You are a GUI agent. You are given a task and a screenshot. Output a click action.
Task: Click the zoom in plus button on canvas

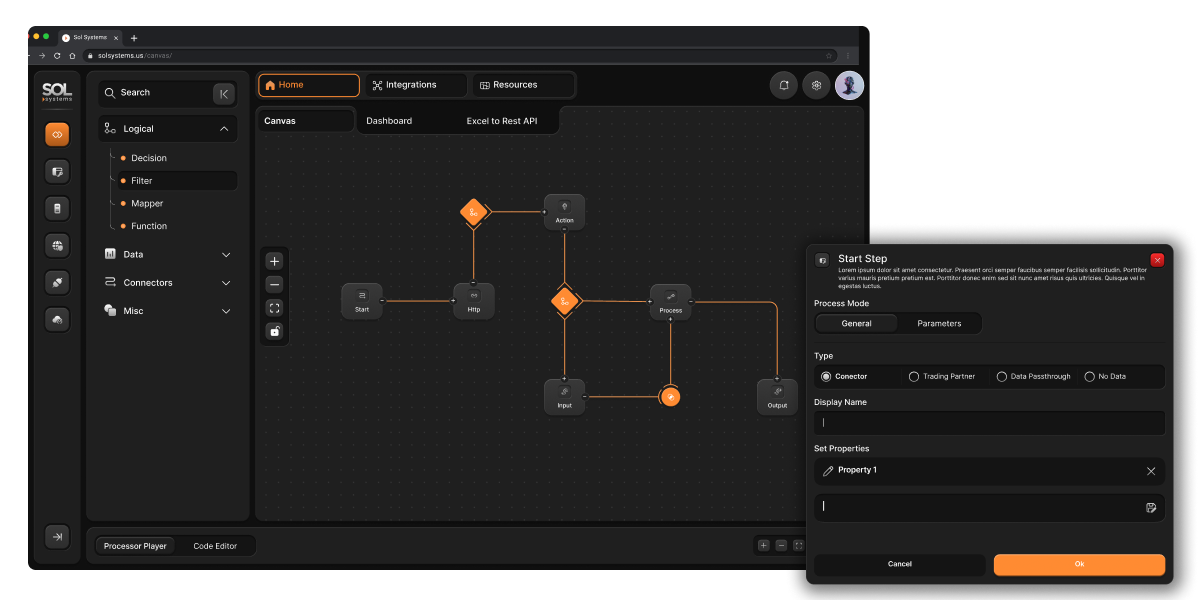[x=275, y=261]
